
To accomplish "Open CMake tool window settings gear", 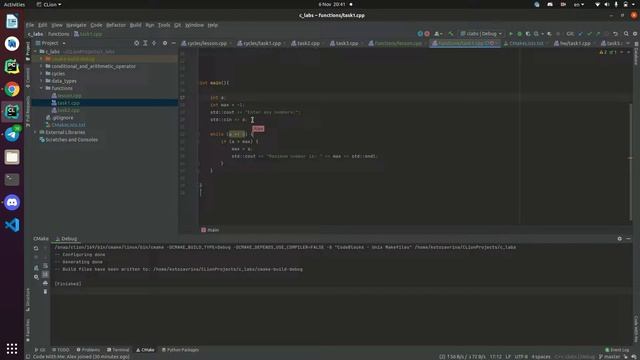I will click(620, 239).
